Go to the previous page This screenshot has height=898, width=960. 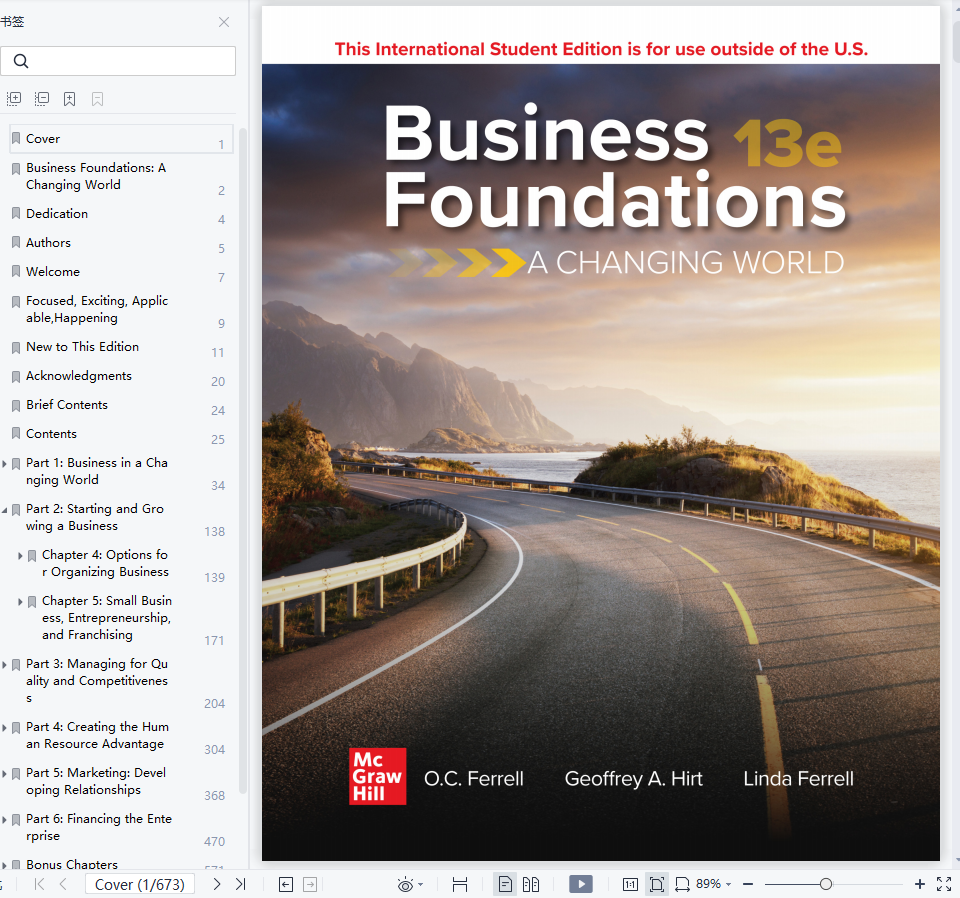pos(63,884)
